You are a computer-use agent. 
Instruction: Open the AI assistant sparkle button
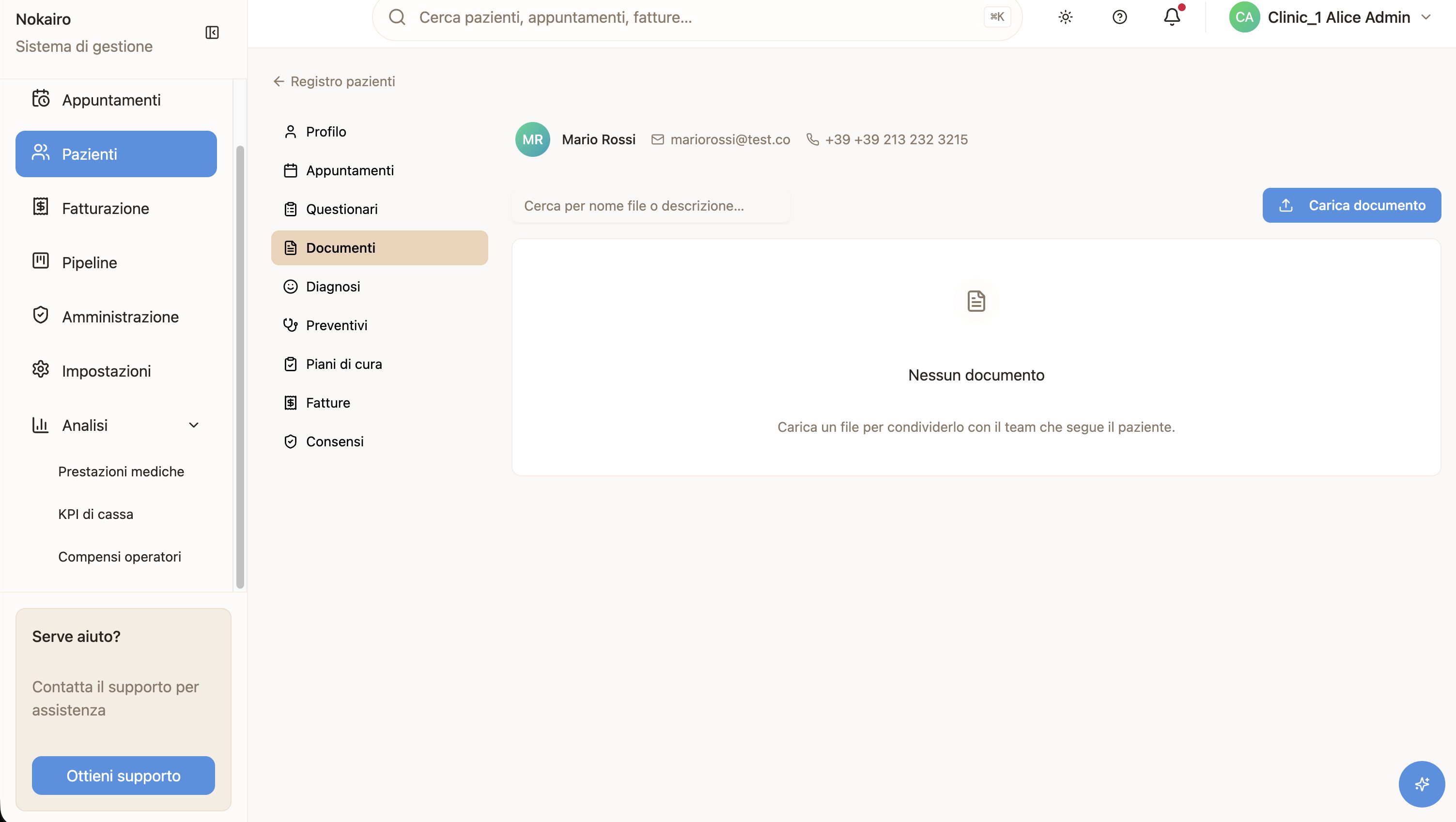click(x=1422, y=784)
